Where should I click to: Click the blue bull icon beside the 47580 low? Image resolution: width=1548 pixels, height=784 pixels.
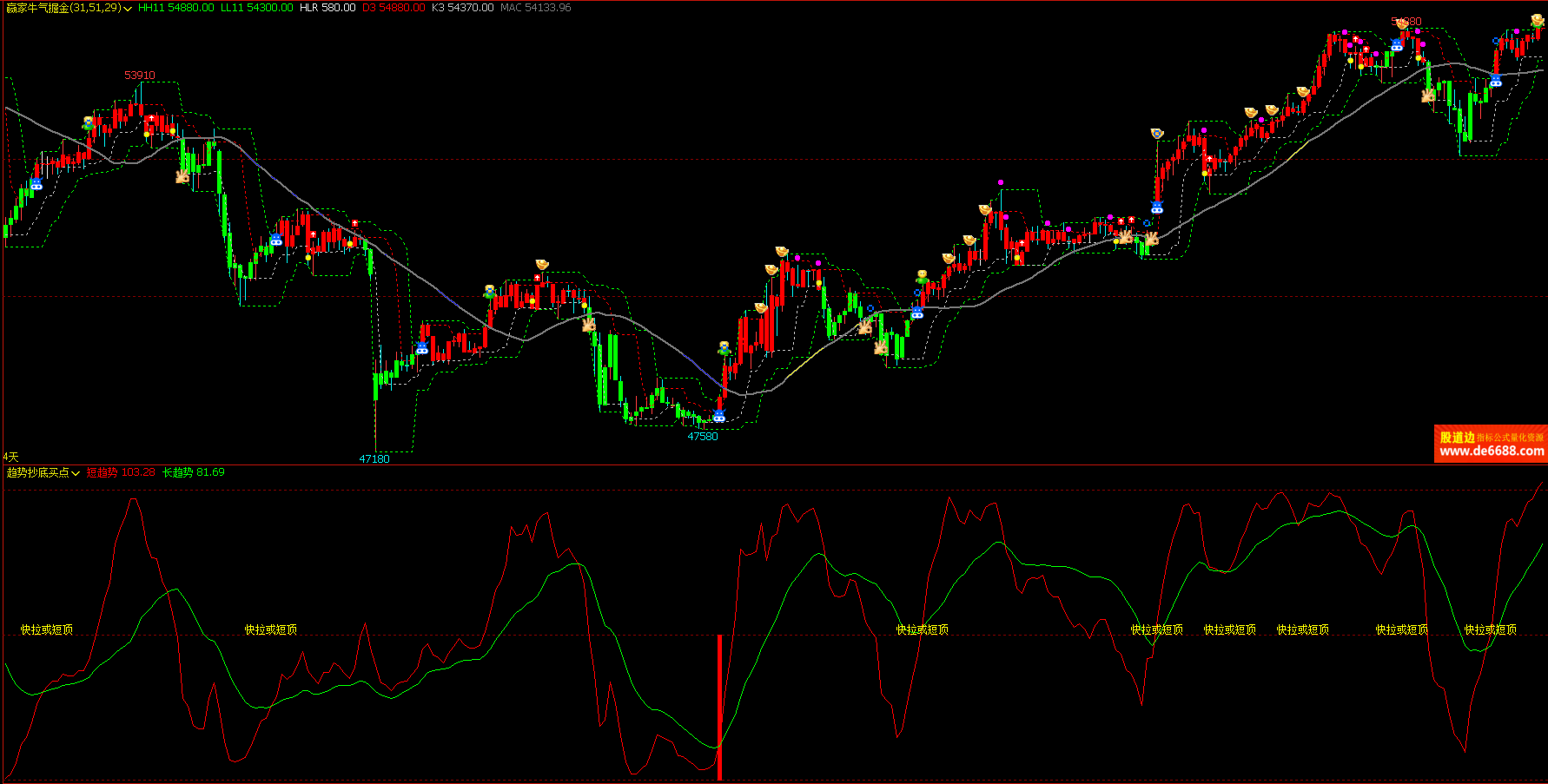[719, 416]
